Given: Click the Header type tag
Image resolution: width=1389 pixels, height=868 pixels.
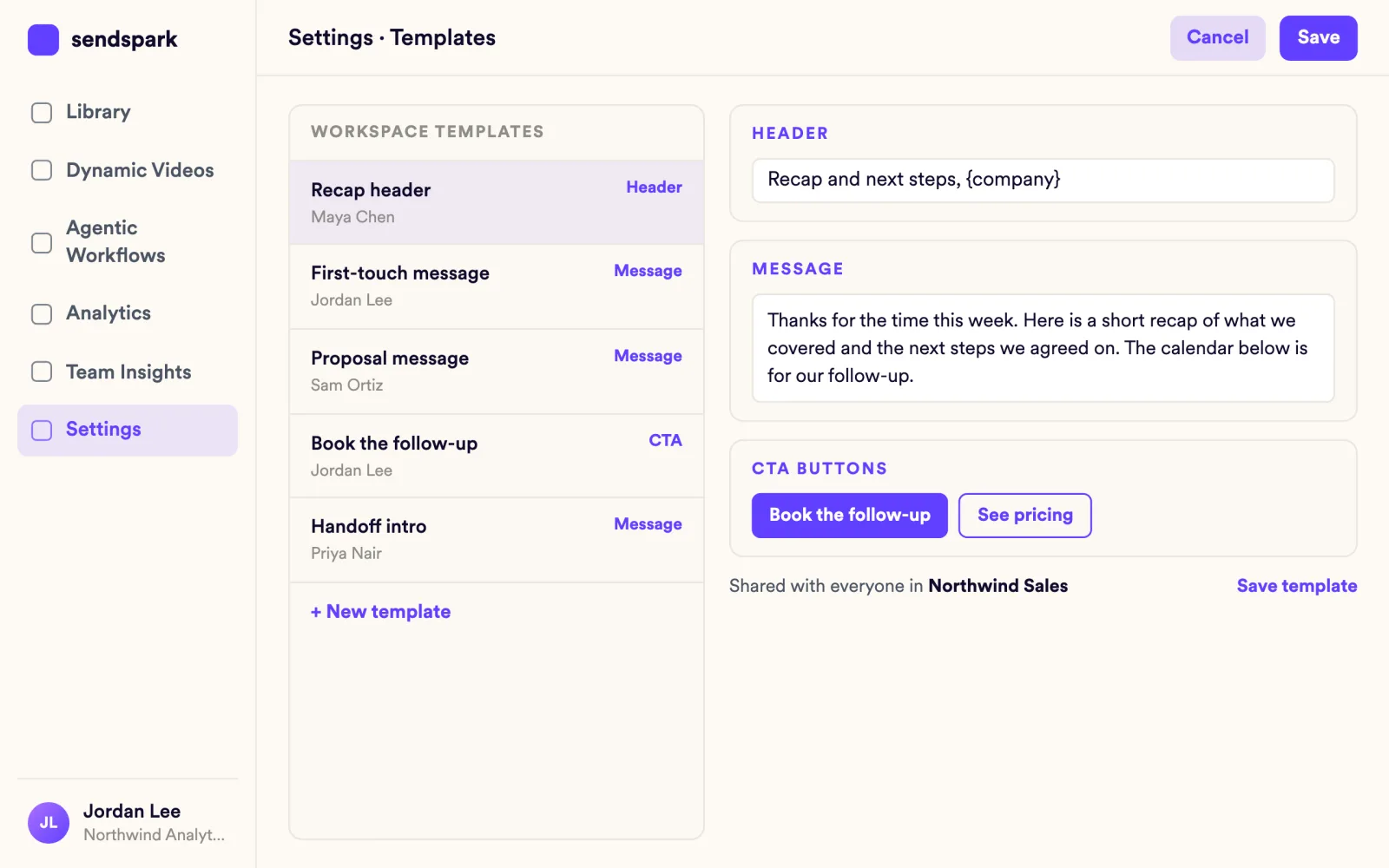Looking at the screenshot, I should (x=655, y=187).
